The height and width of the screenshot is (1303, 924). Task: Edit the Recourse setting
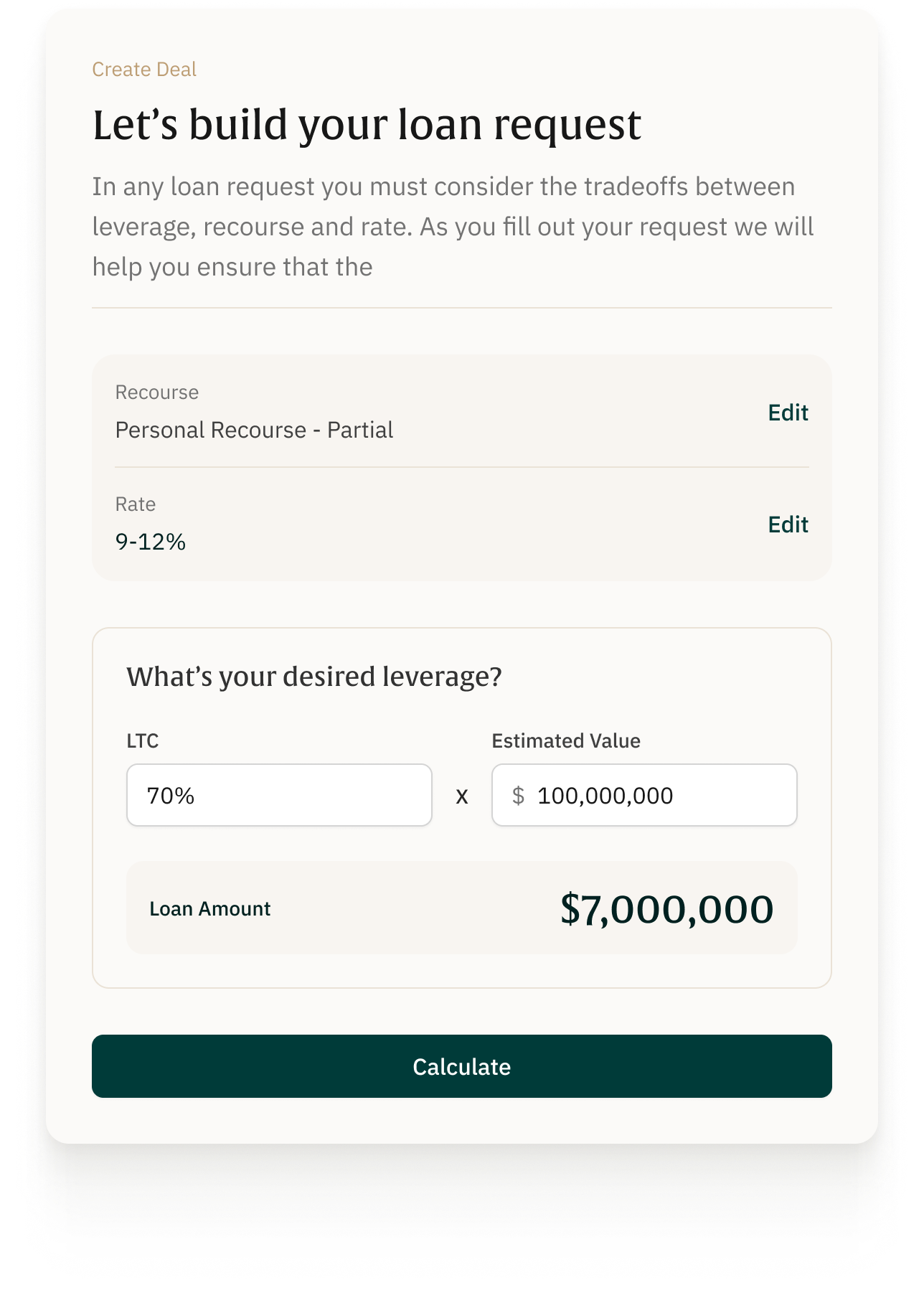pos(788,413)
